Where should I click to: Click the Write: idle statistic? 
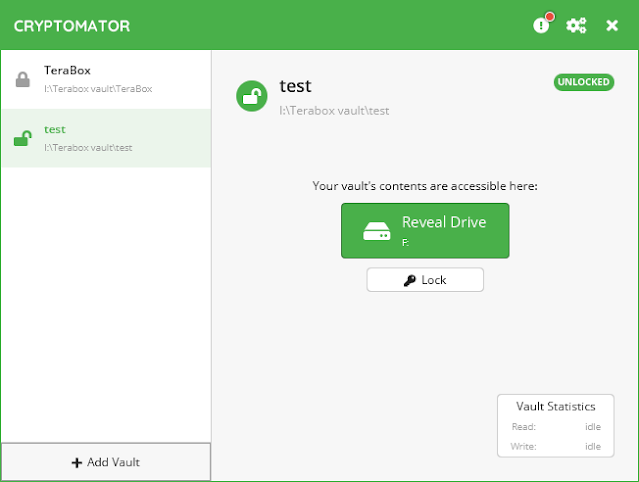(x=556, y=447)
